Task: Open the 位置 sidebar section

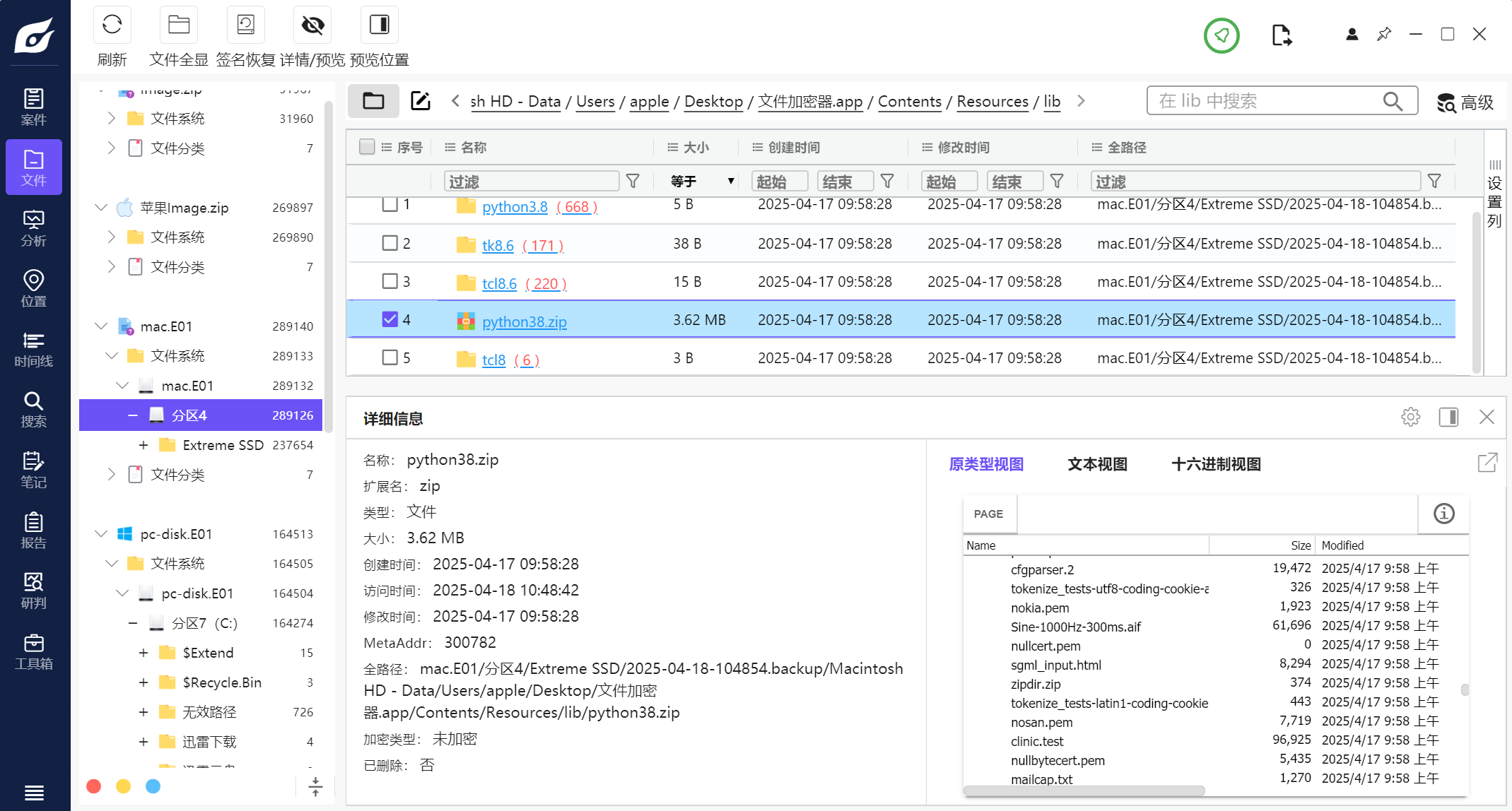Action: (x=34, y=288)
